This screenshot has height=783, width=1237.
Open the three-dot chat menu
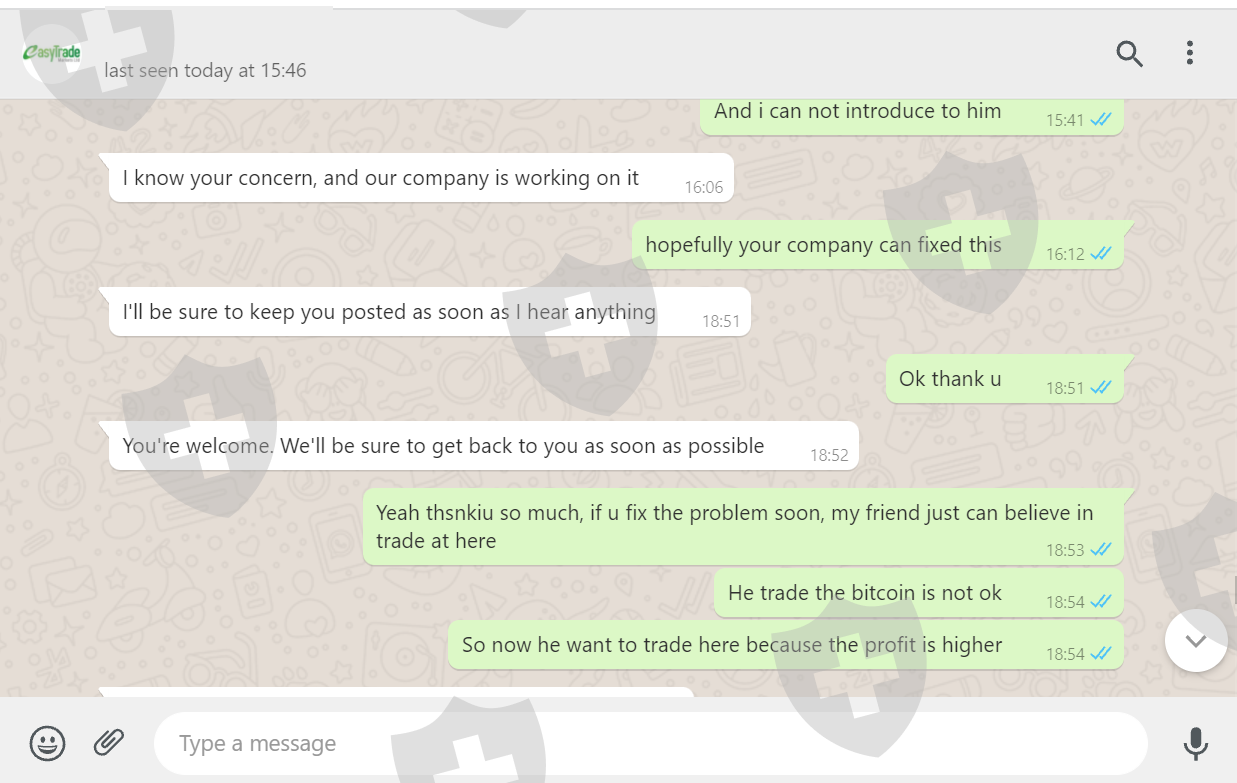(1189, 53)
